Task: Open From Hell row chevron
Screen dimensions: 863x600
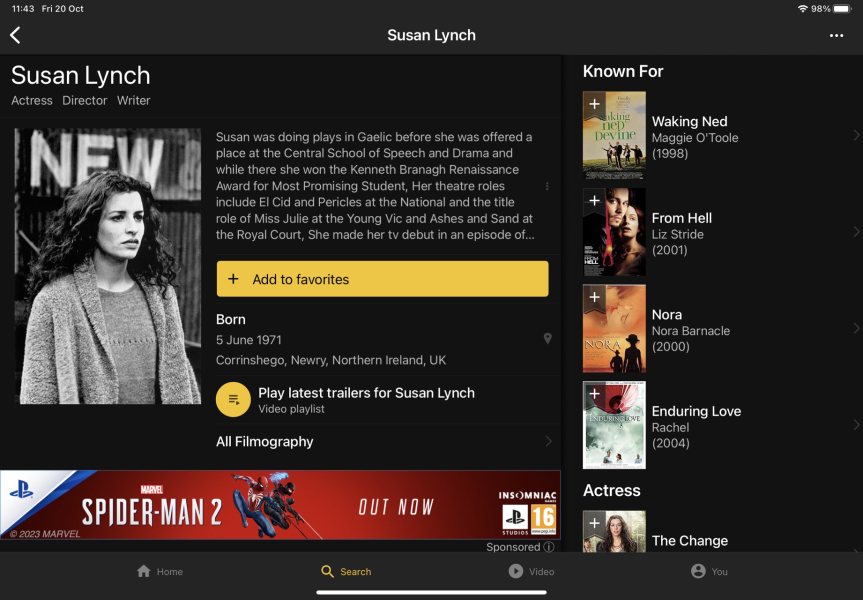Action: click(x=855, y=232)
